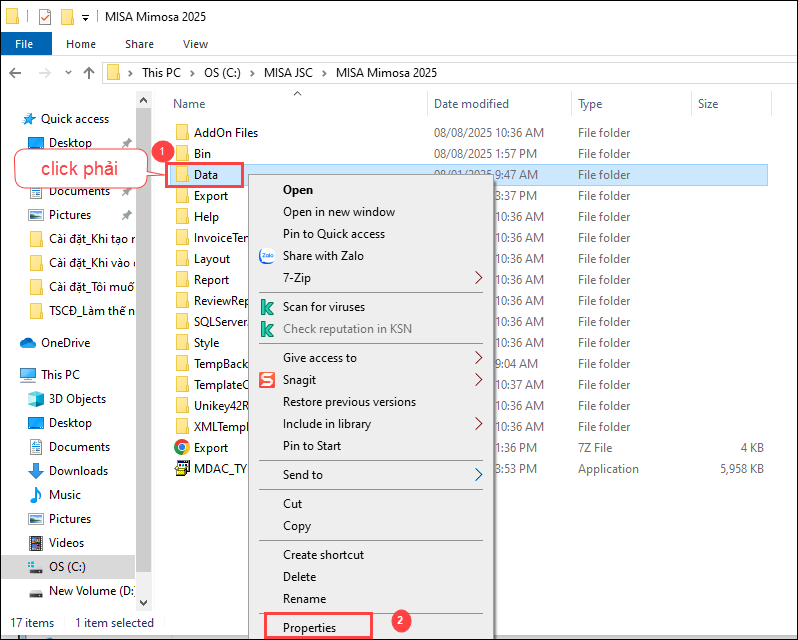Click OS (C:) in the address path
The width and height of the screenshot is (798, 640).
[x=222, y=73]
